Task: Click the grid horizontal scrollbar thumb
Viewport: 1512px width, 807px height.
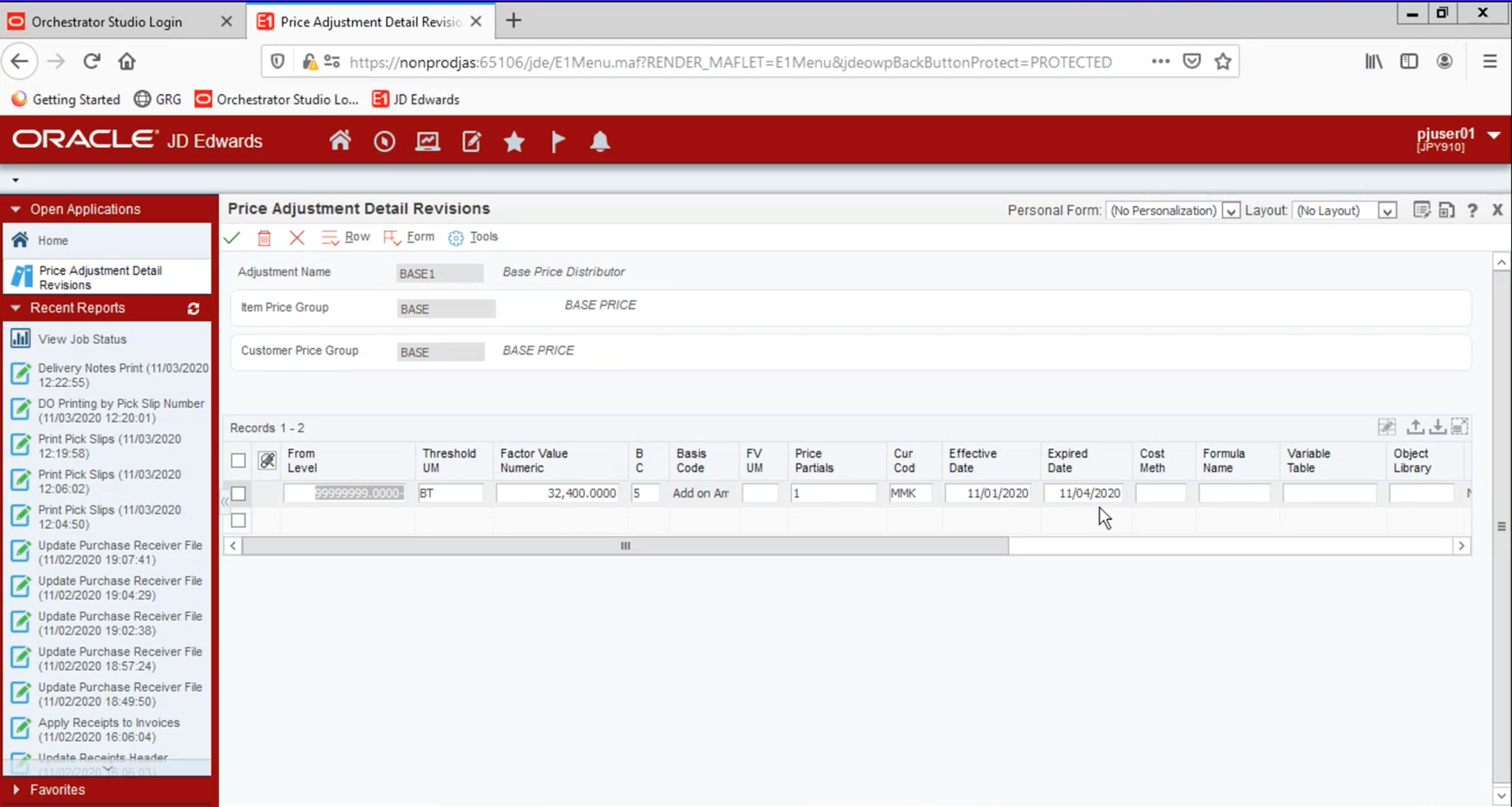Action: coord(625,546)
